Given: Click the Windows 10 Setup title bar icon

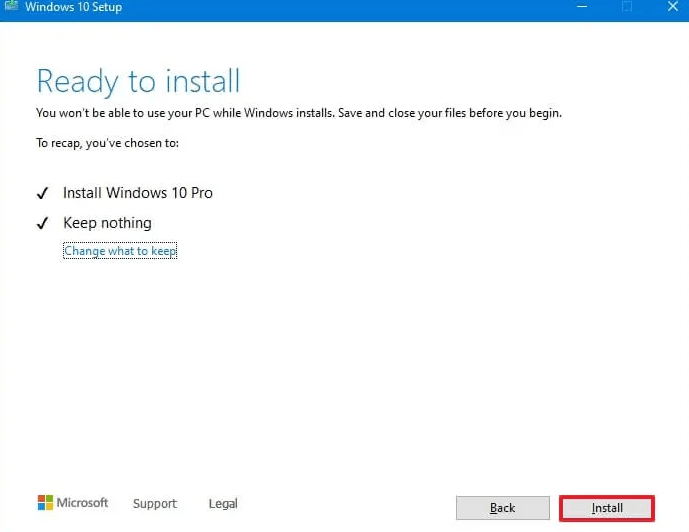Looking at the screenshot, I should pyautogui.click(x=11, y=6).
